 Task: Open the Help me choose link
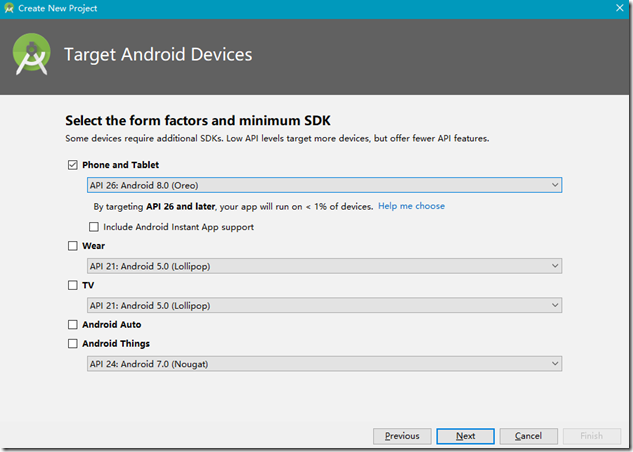[x=411, y=206]
